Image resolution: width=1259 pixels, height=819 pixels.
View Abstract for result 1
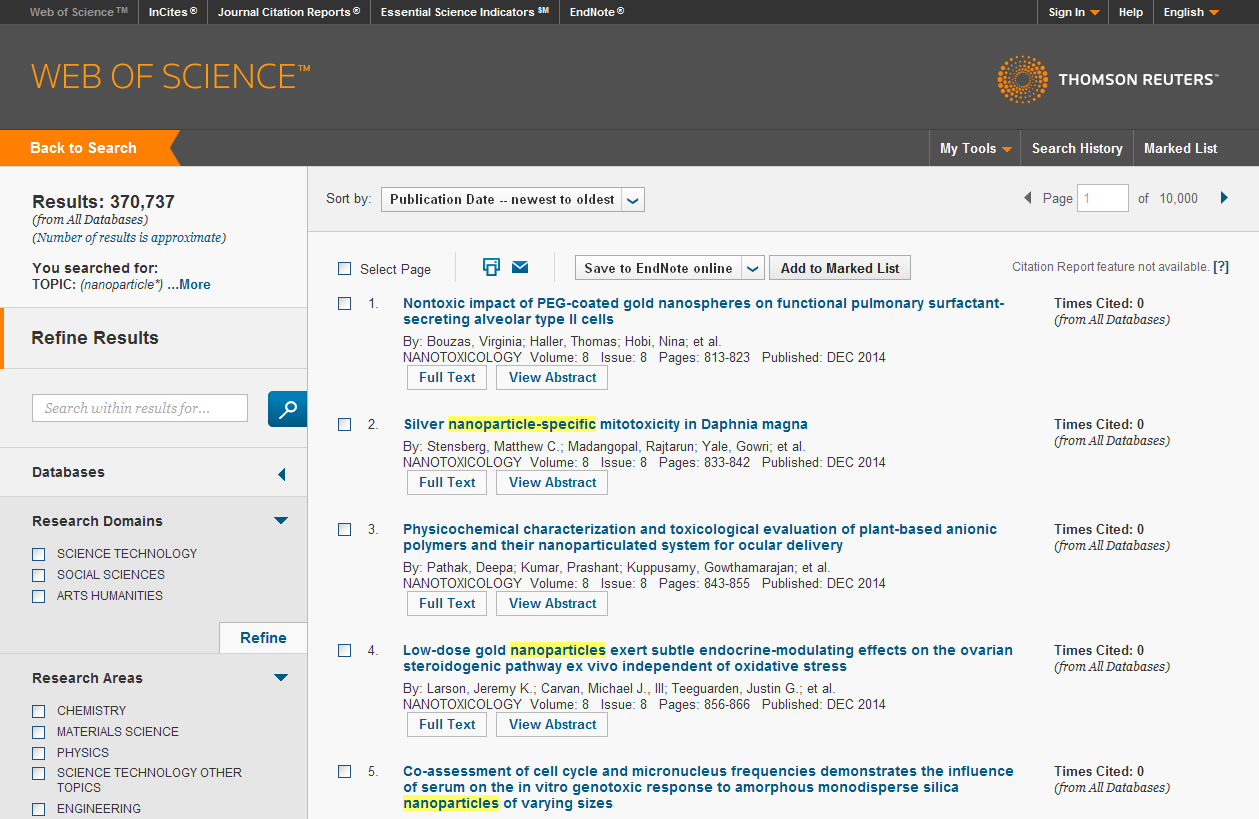(552, 378)
